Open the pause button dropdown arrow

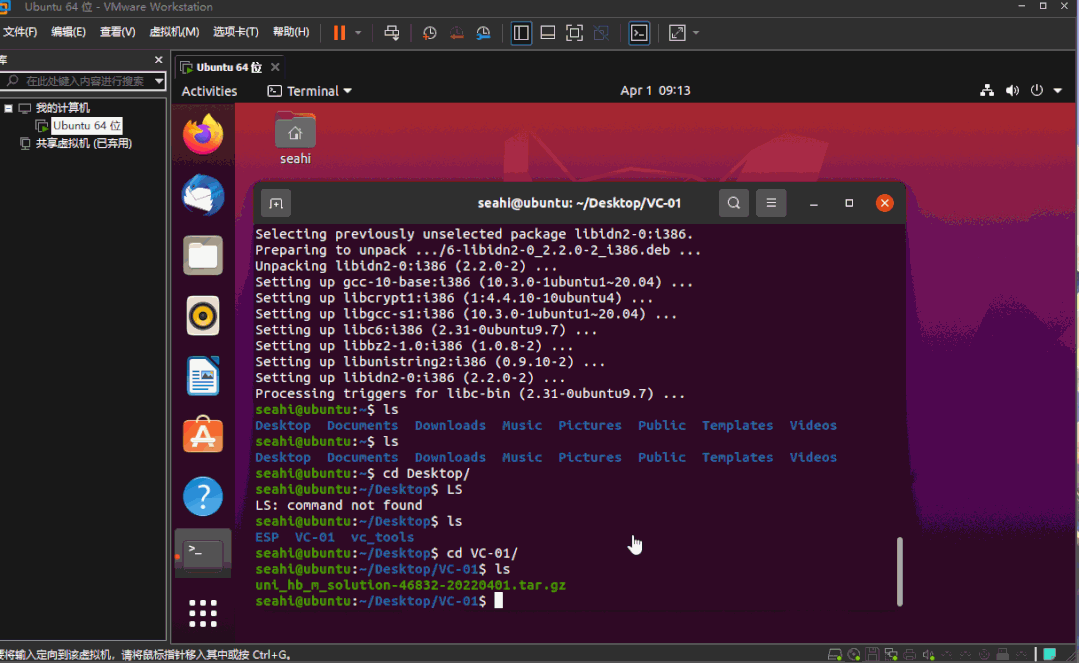point(356,33)
